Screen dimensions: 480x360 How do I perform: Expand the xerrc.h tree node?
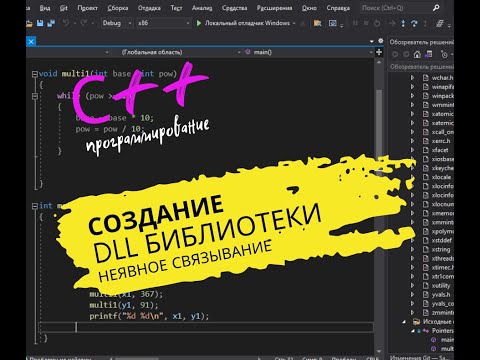pos(412,141)
